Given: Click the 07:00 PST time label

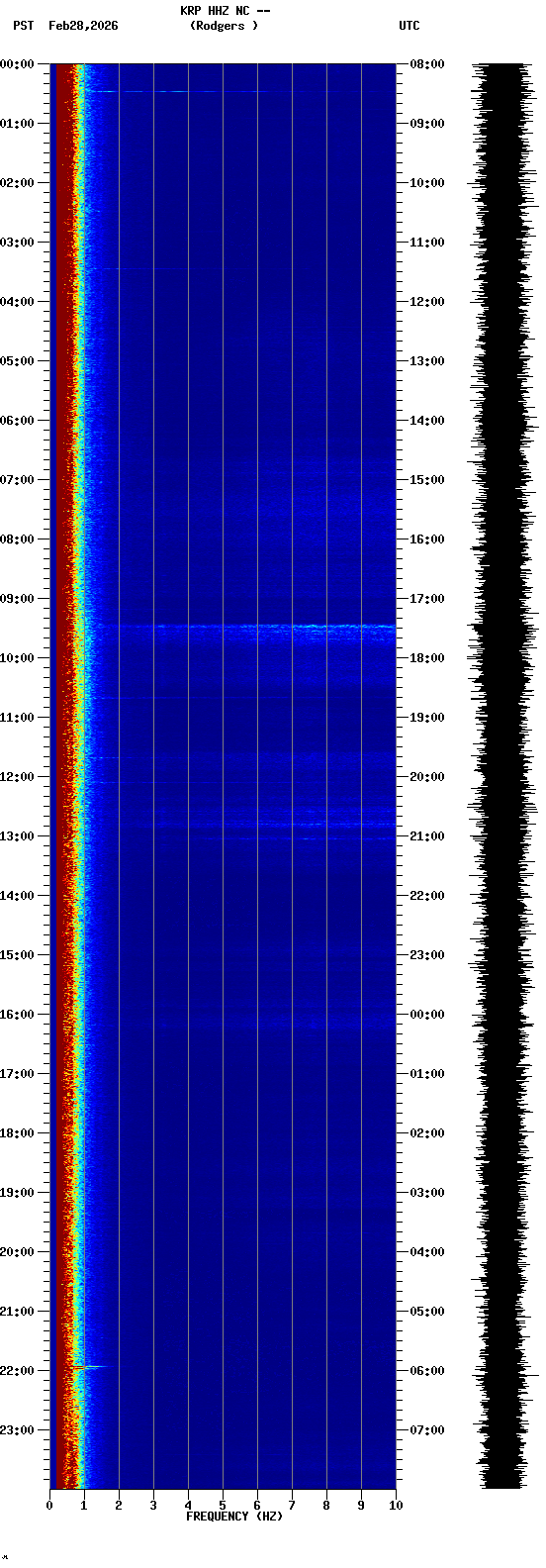Looking at the screenshot, I should (x=17, y=480).
